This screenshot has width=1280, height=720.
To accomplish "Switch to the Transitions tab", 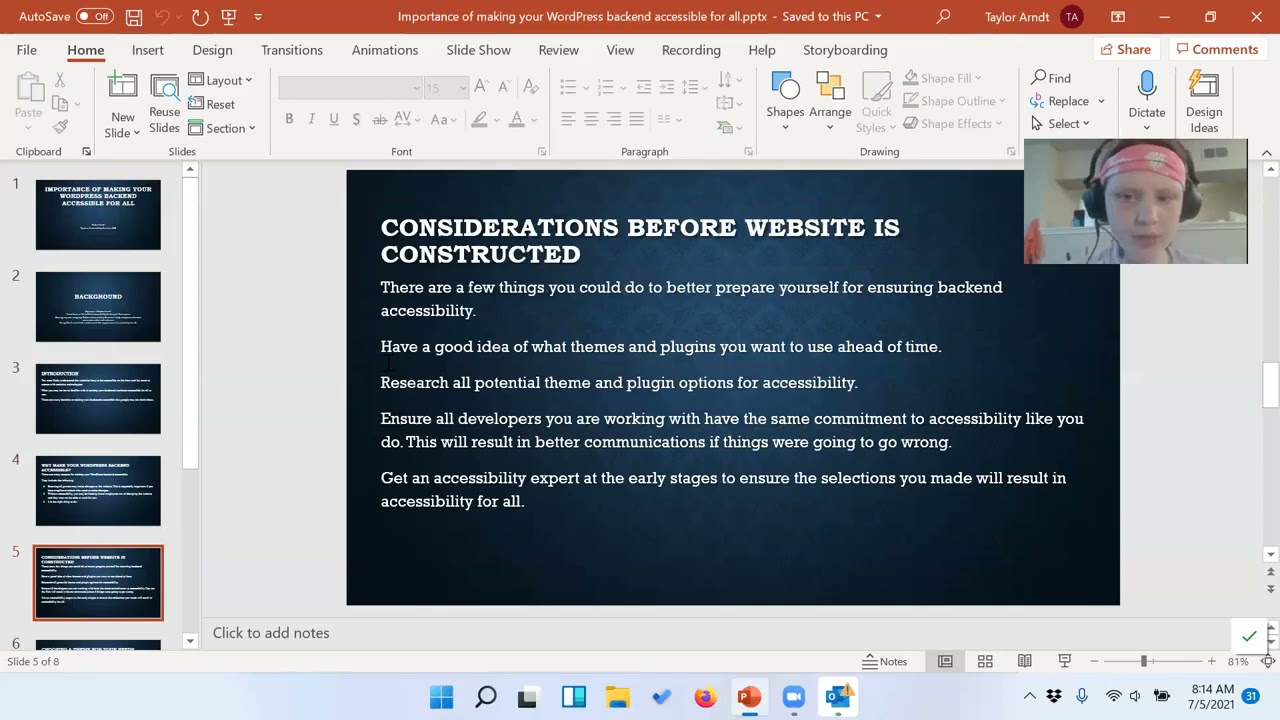I will coord(292,50).
